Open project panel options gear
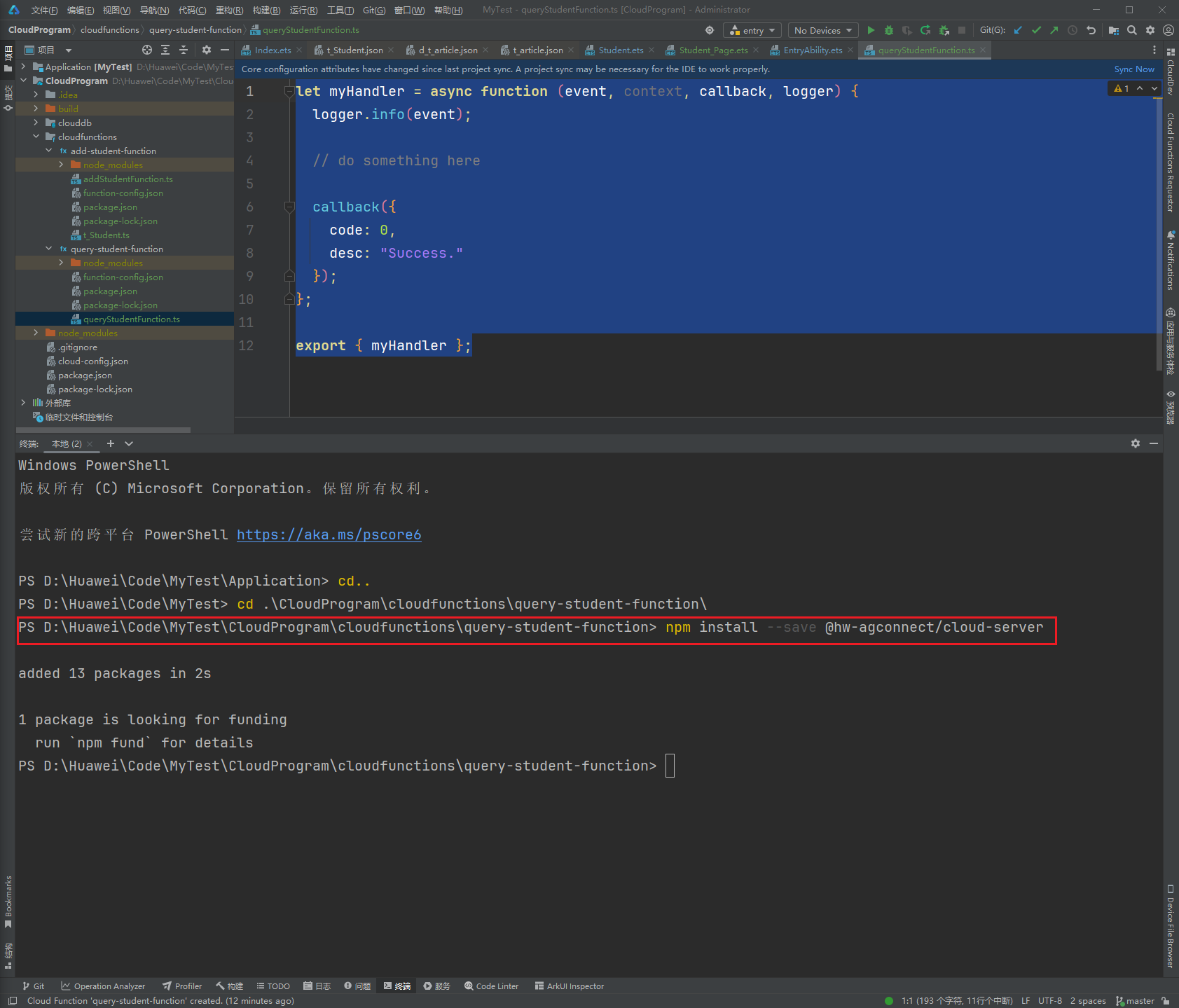The width and height of the screenshot is (1179, 1008). point(206,50)
